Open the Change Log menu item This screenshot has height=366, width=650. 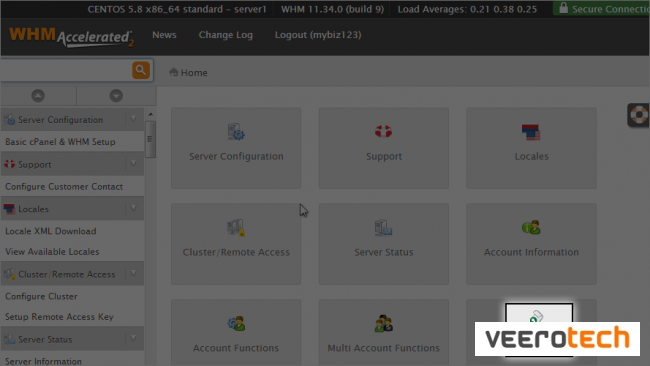[226, 35]
